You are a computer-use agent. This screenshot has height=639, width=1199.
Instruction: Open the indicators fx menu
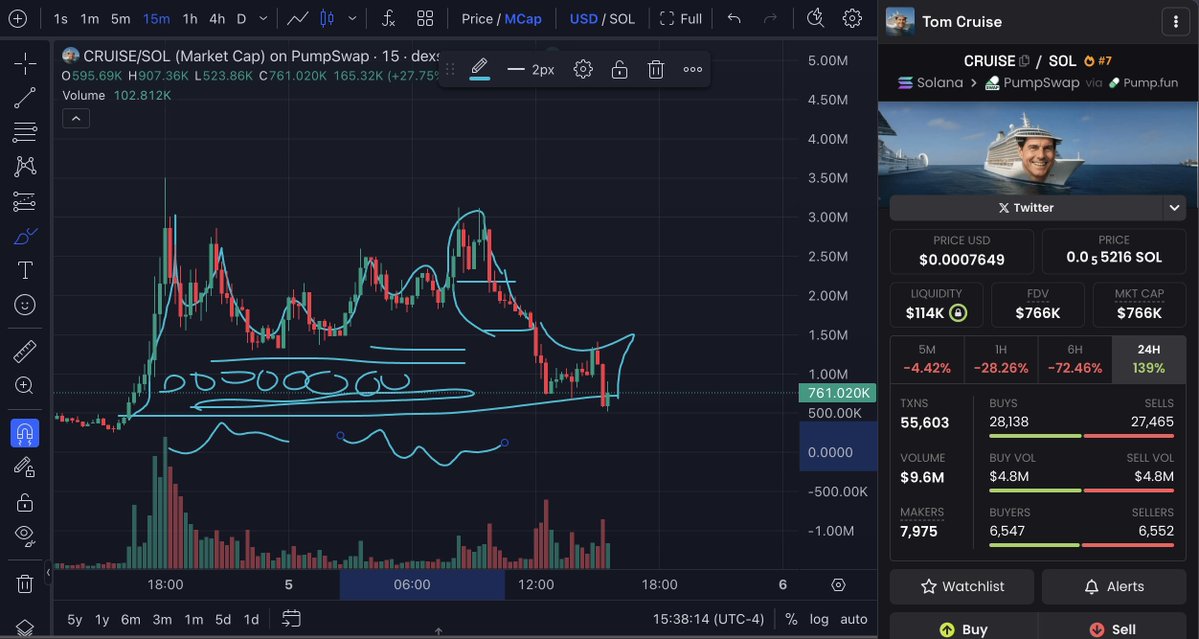coord(388,18)
